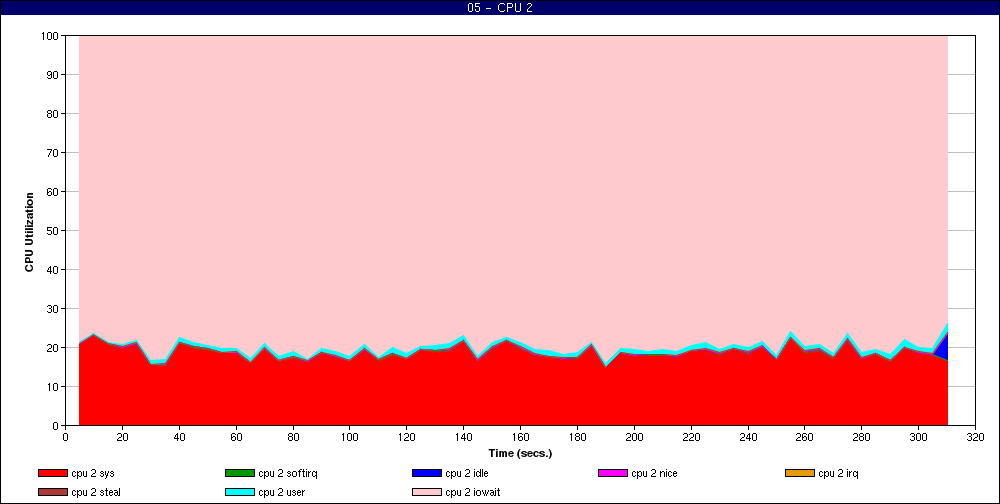
Task: Click the chart title '05 - CPU 2'
Action: [x=499, y=8]
